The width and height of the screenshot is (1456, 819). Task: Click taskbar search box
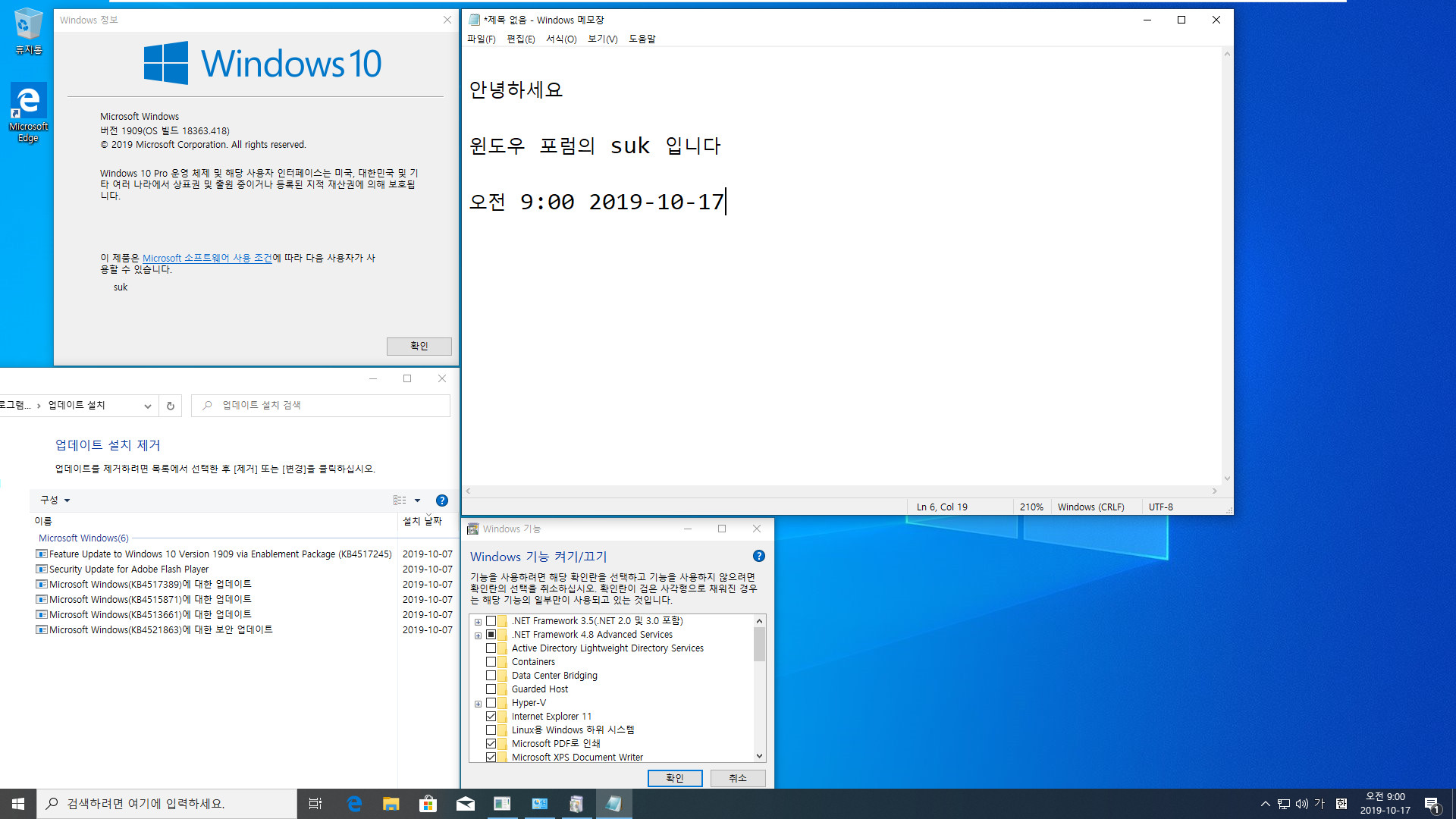167,804
